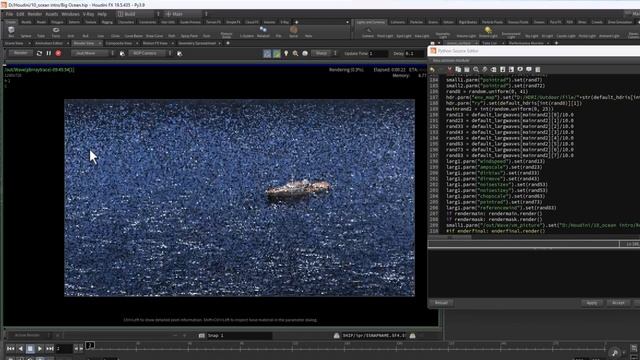Pause the running render
Screen dimensions: 640x360
point(49,53)
